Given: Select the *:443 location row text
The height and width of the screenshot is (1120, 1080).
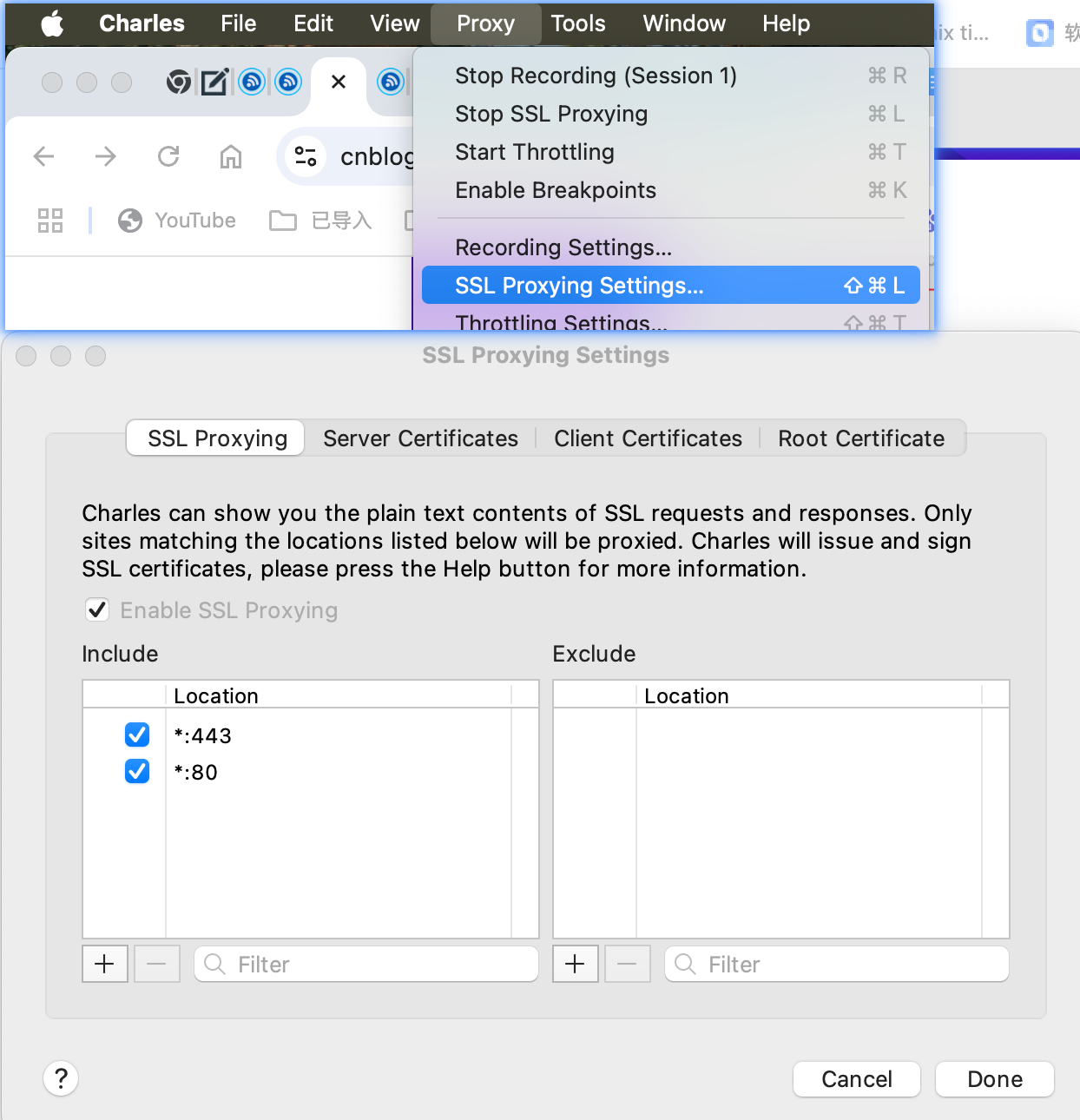Looking at the screenshot, I should pyautogui.click(x=202, y=735).
